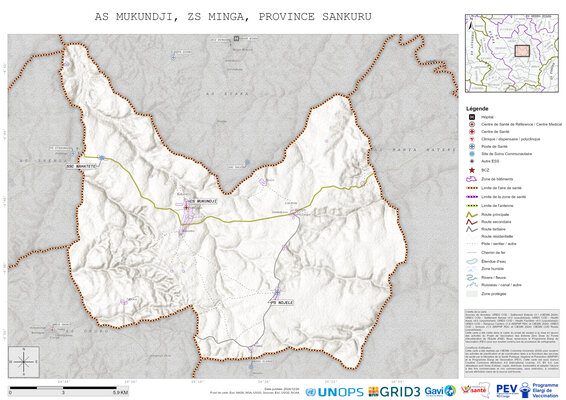Click the BCZ red star legend symbol
The width and height of the screenshot is (566, 400).
click(x=471, y=170)
